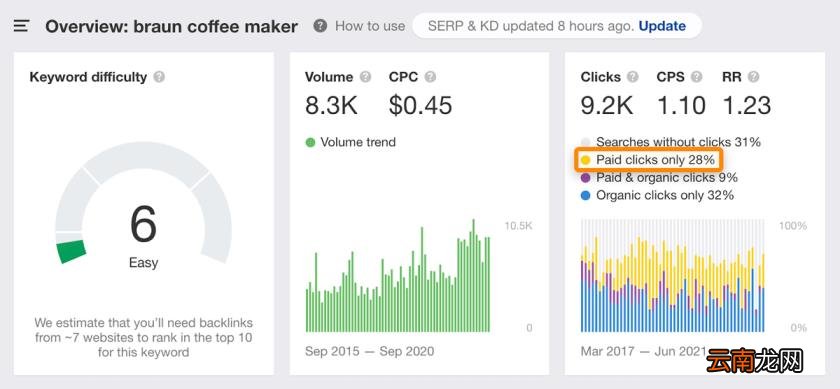Toggle Searches without clicks legend item

tap(671, 142)
